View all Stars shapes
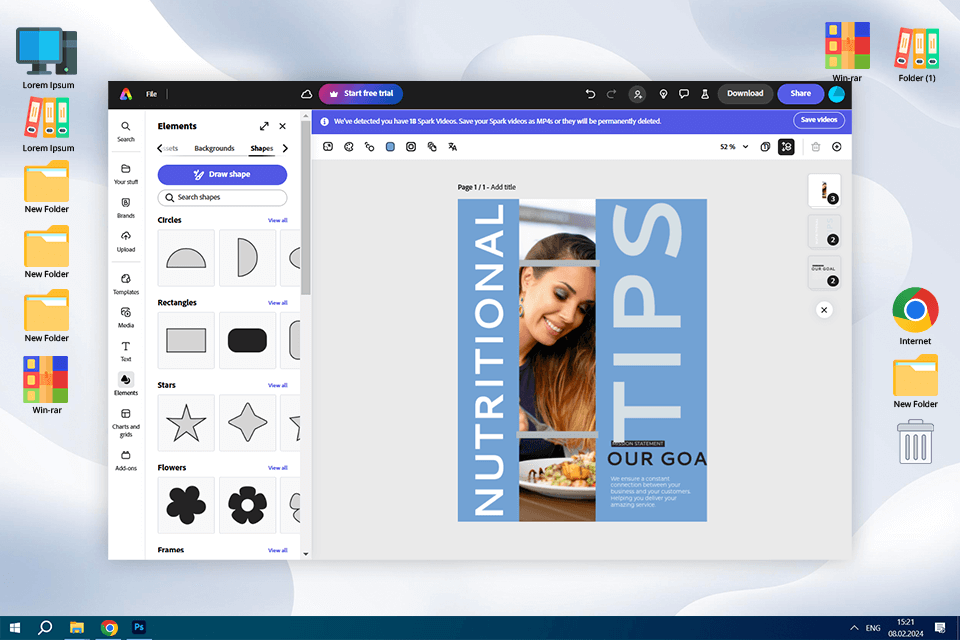Screen dimensions: 960x640 tap(277, 386)
